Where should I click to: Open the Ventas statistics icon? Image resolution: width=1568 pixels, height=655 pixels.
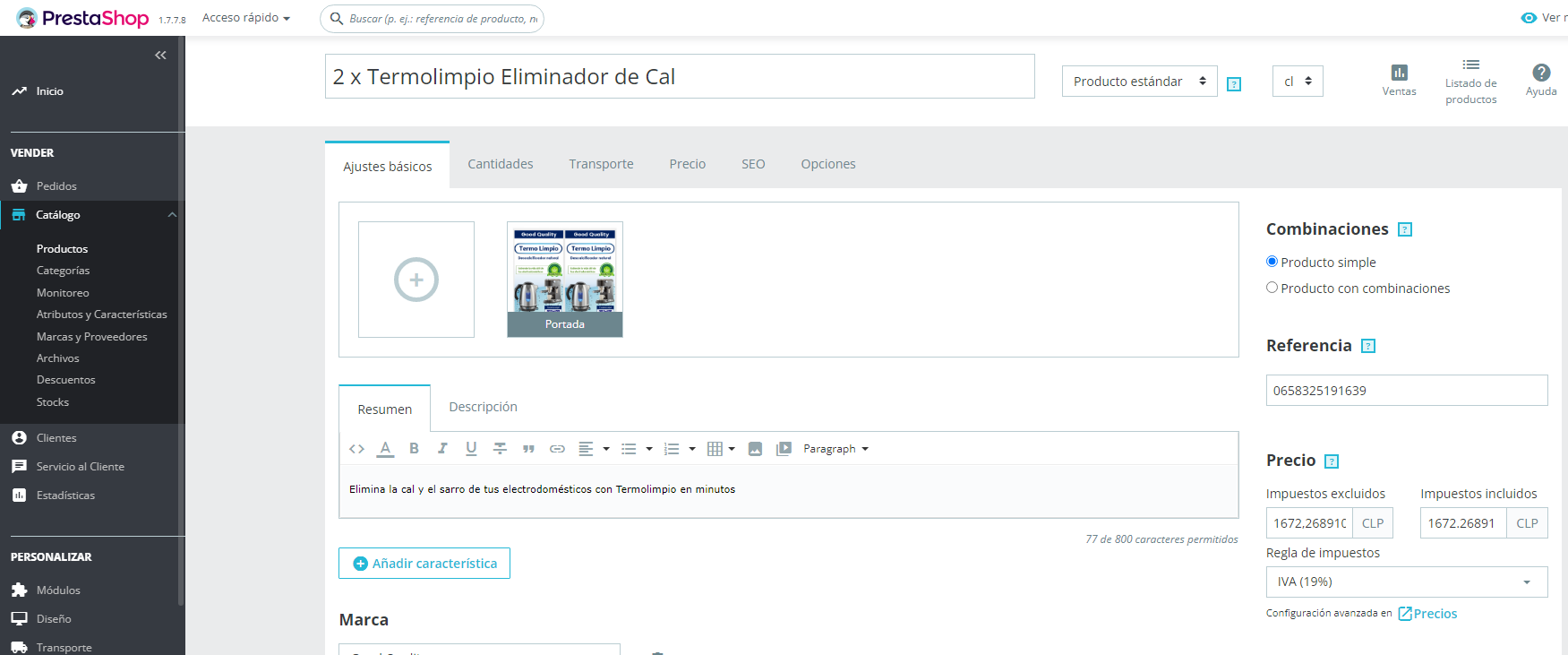1399,81
